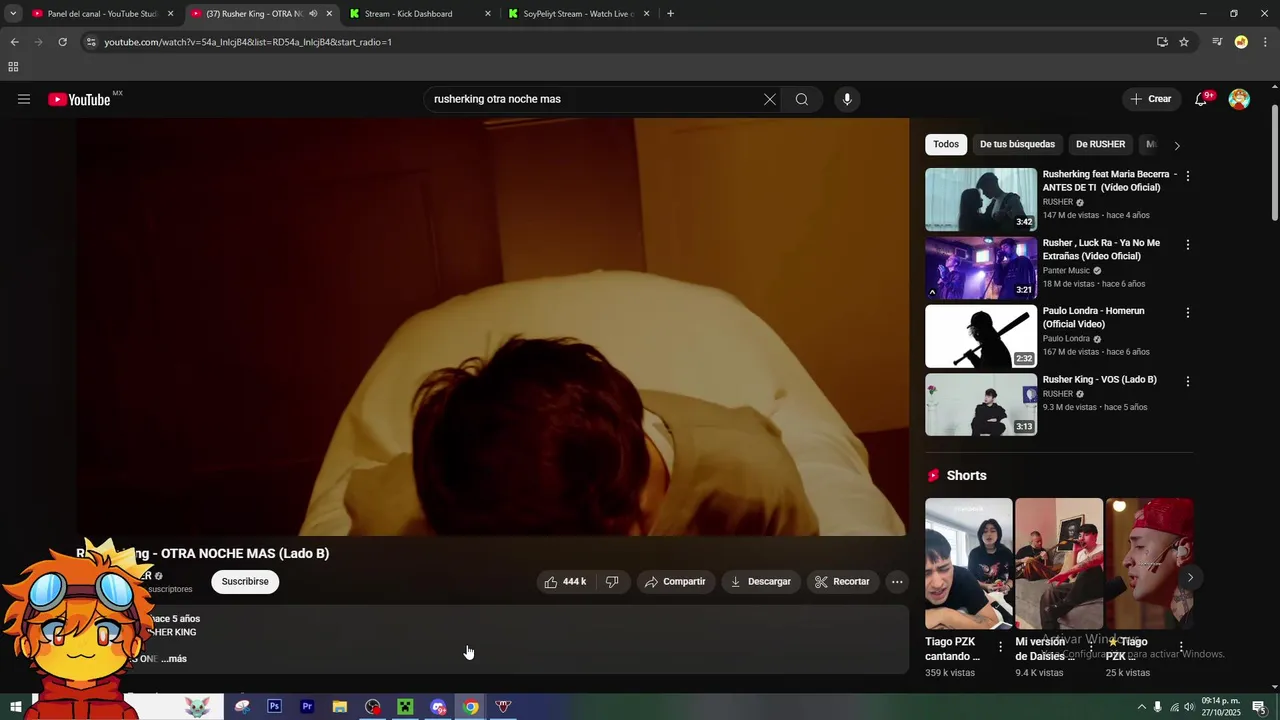
Task: Open Windows Start menu
Action: (15, 707)
